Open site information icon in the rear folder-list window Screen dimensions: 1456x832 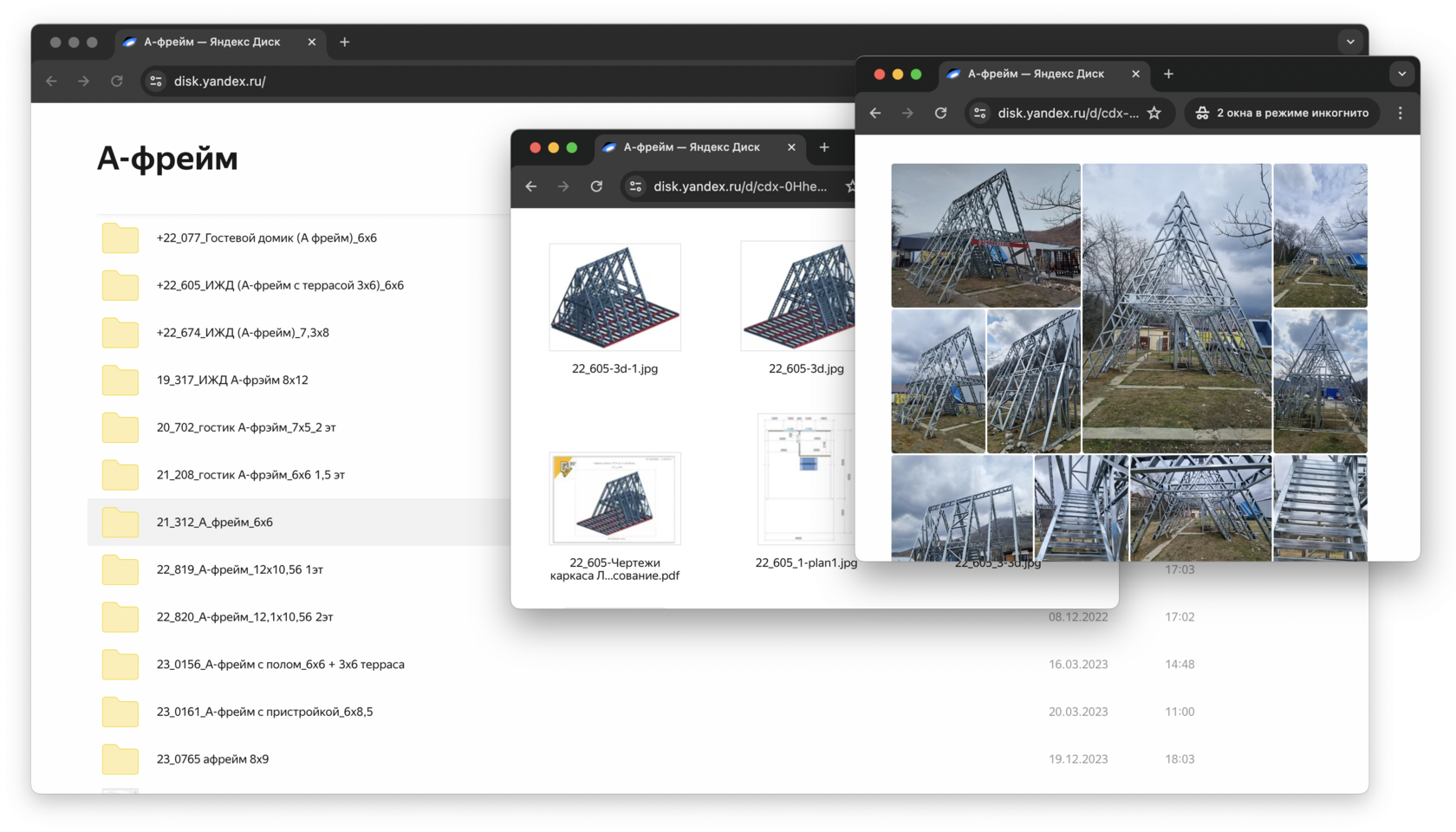[x=156, y=81]
